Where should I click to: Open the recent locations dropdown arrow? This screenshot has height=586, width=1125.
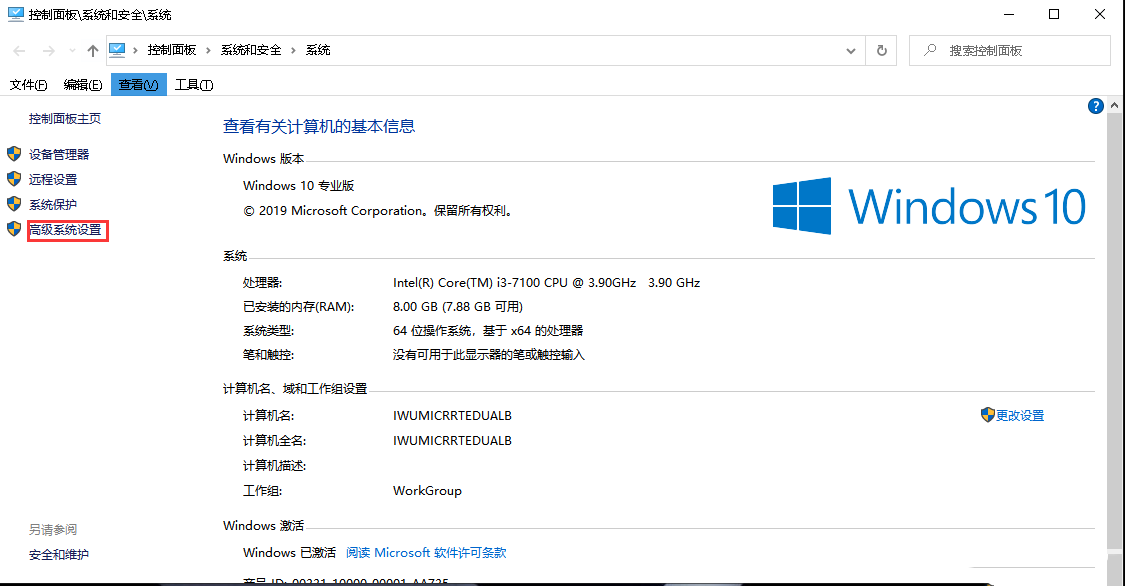pyautogui.click(x=72, y=51)
